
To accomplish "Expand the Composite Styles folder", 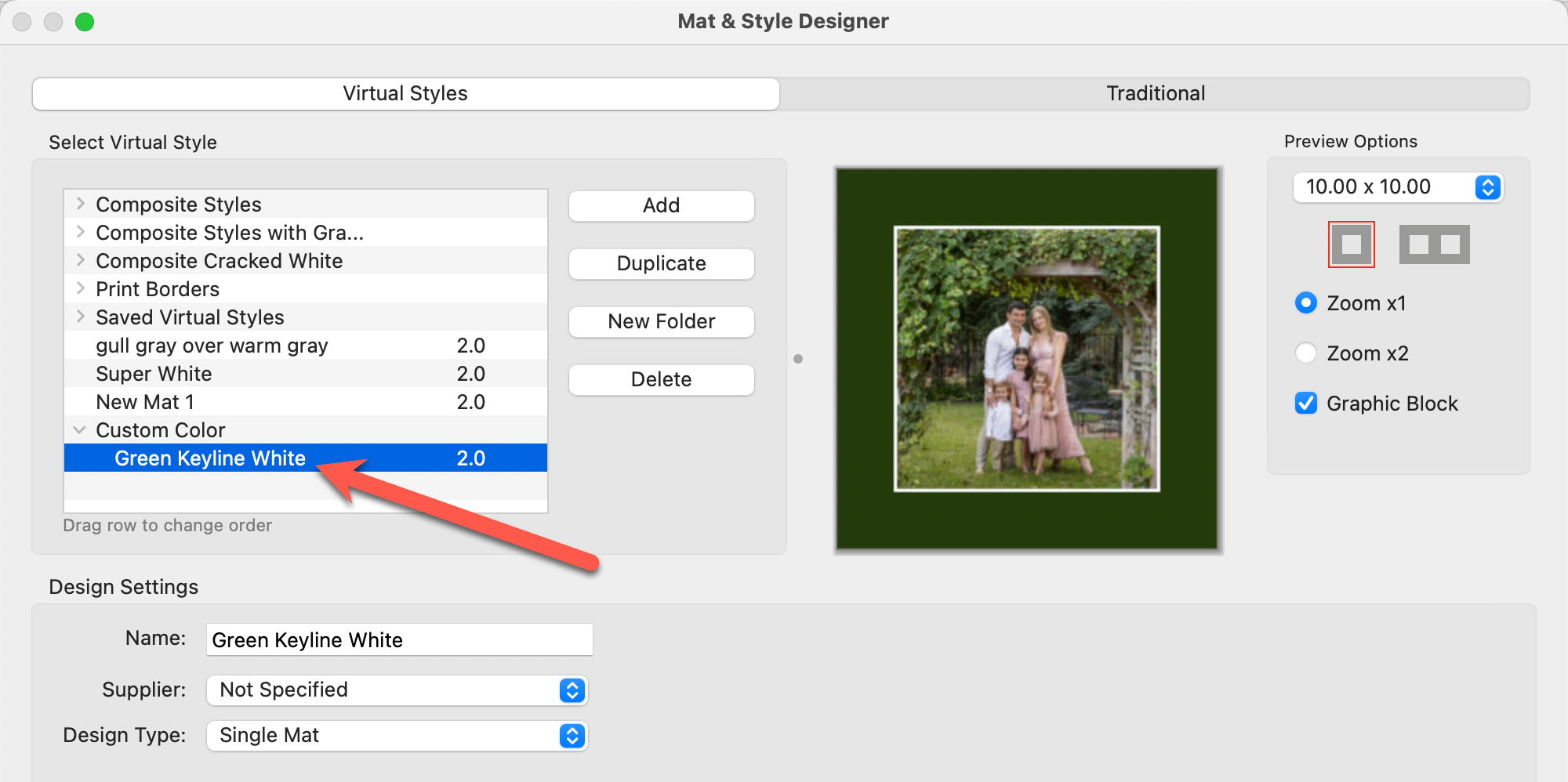I will (x=80, y=205).
